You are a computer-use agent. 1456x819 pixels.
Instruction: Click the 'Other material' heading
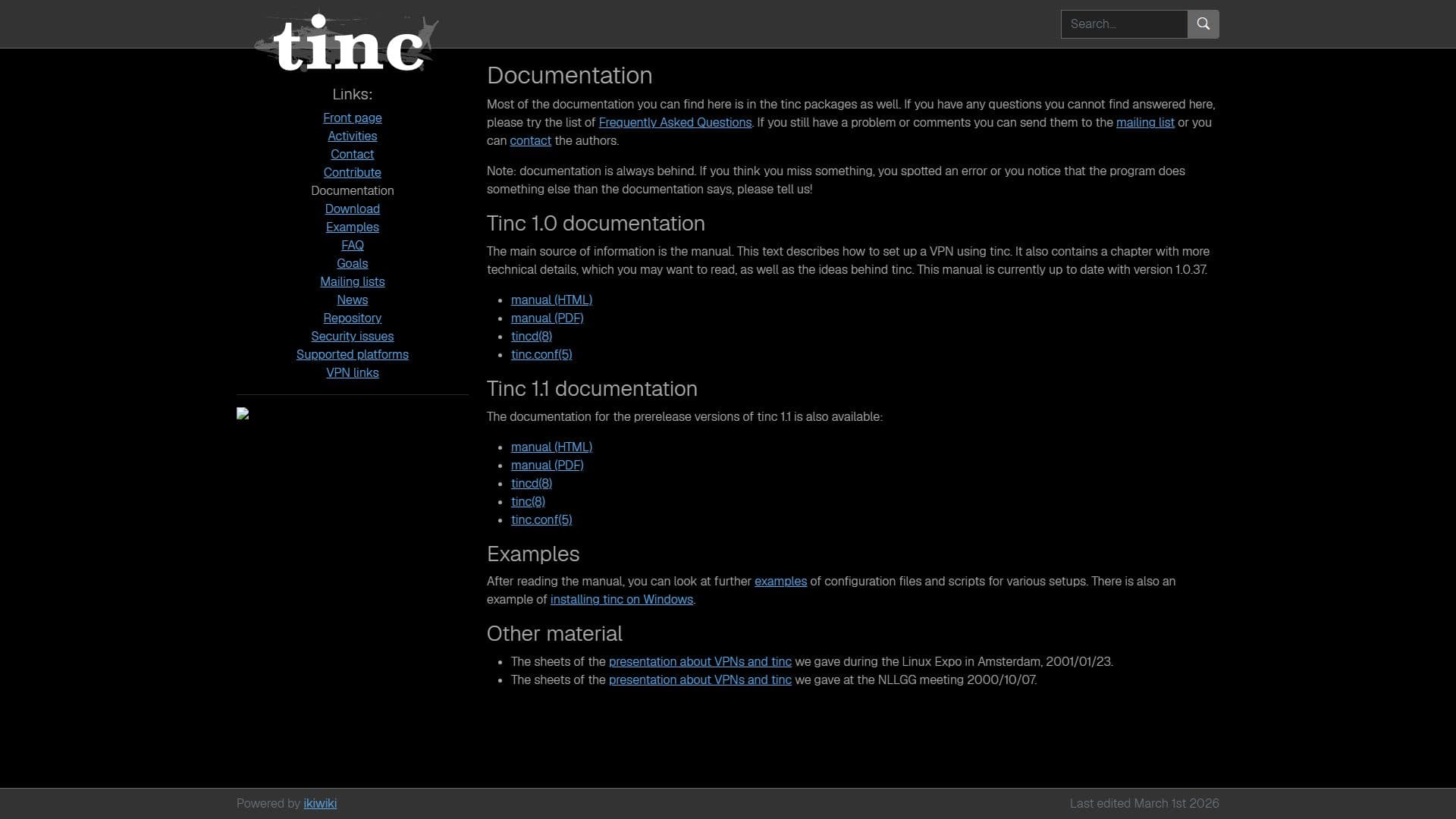click(x=554, y=633)
